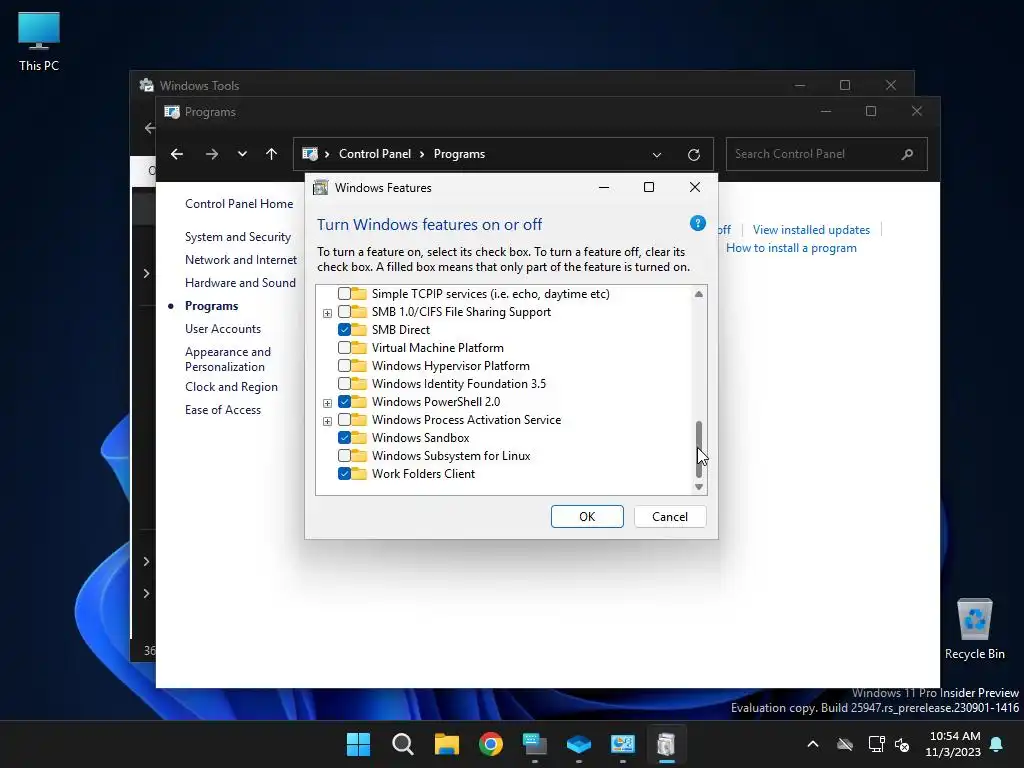Open How to install a program link

pos(791,248)
